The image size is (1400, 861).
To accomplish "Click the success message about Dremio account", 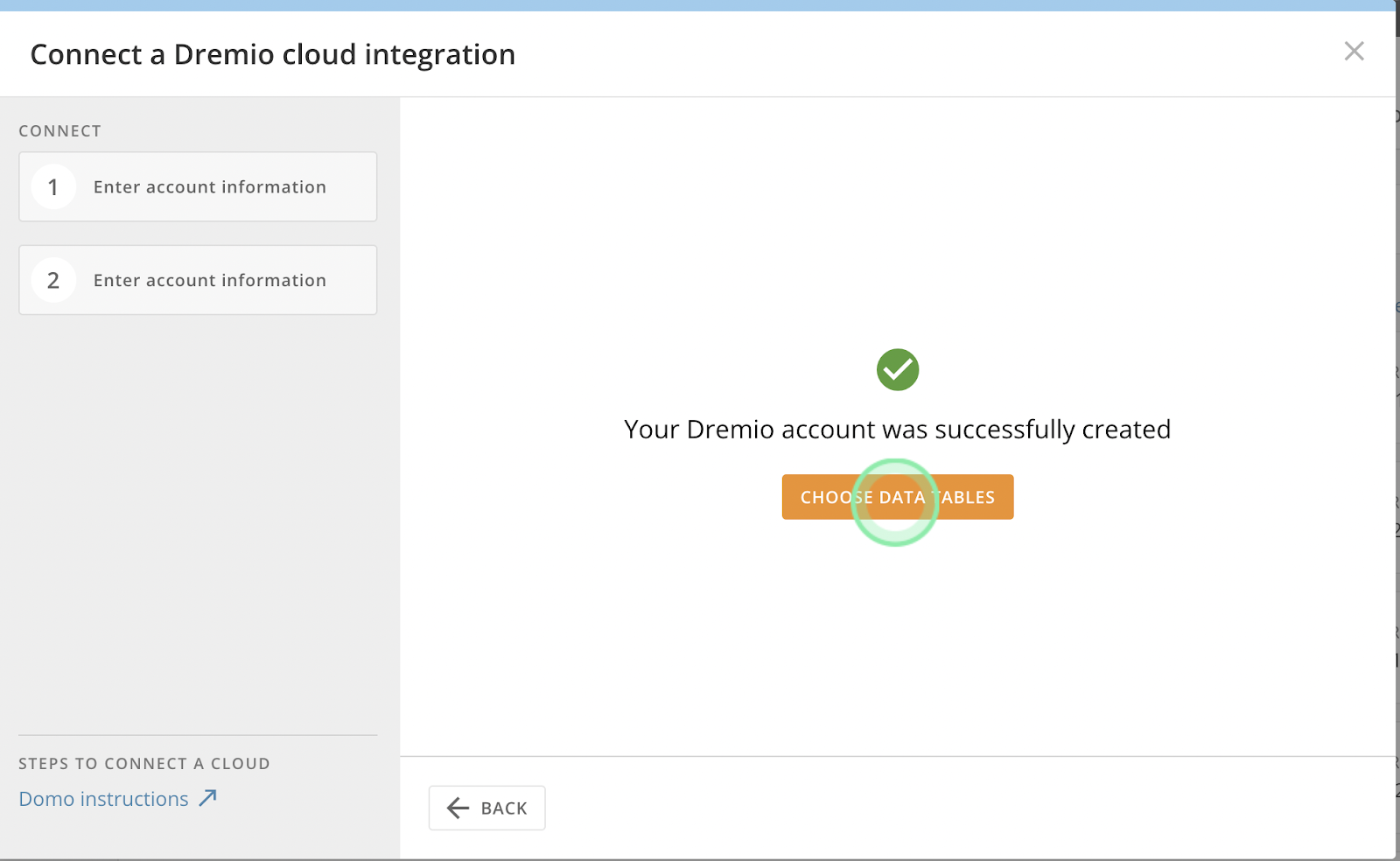I will 897,430.
